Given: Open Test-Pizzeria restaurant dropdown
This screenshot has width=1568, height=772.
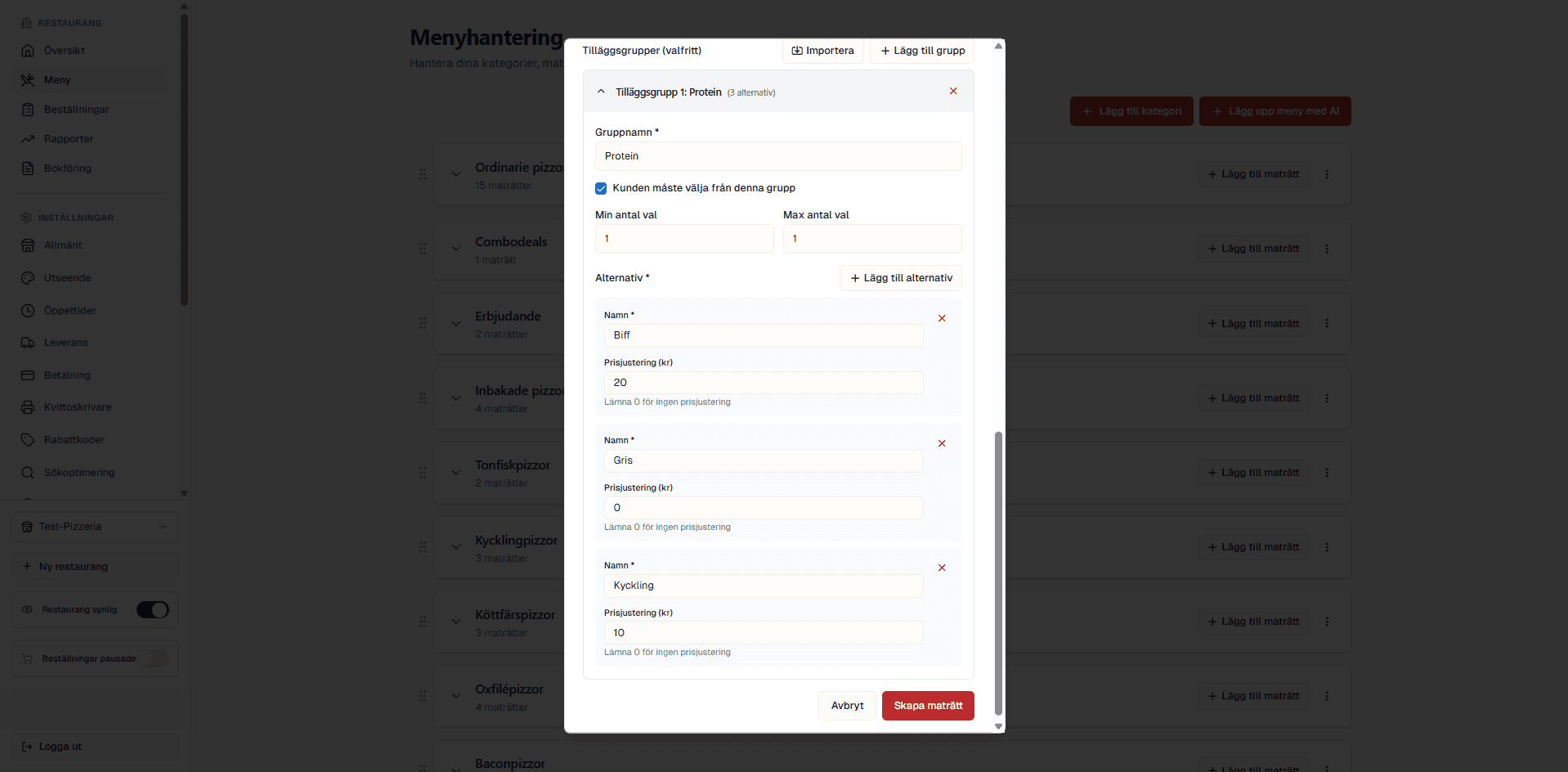Looking at the screenshot, I should tap(95, 527).
